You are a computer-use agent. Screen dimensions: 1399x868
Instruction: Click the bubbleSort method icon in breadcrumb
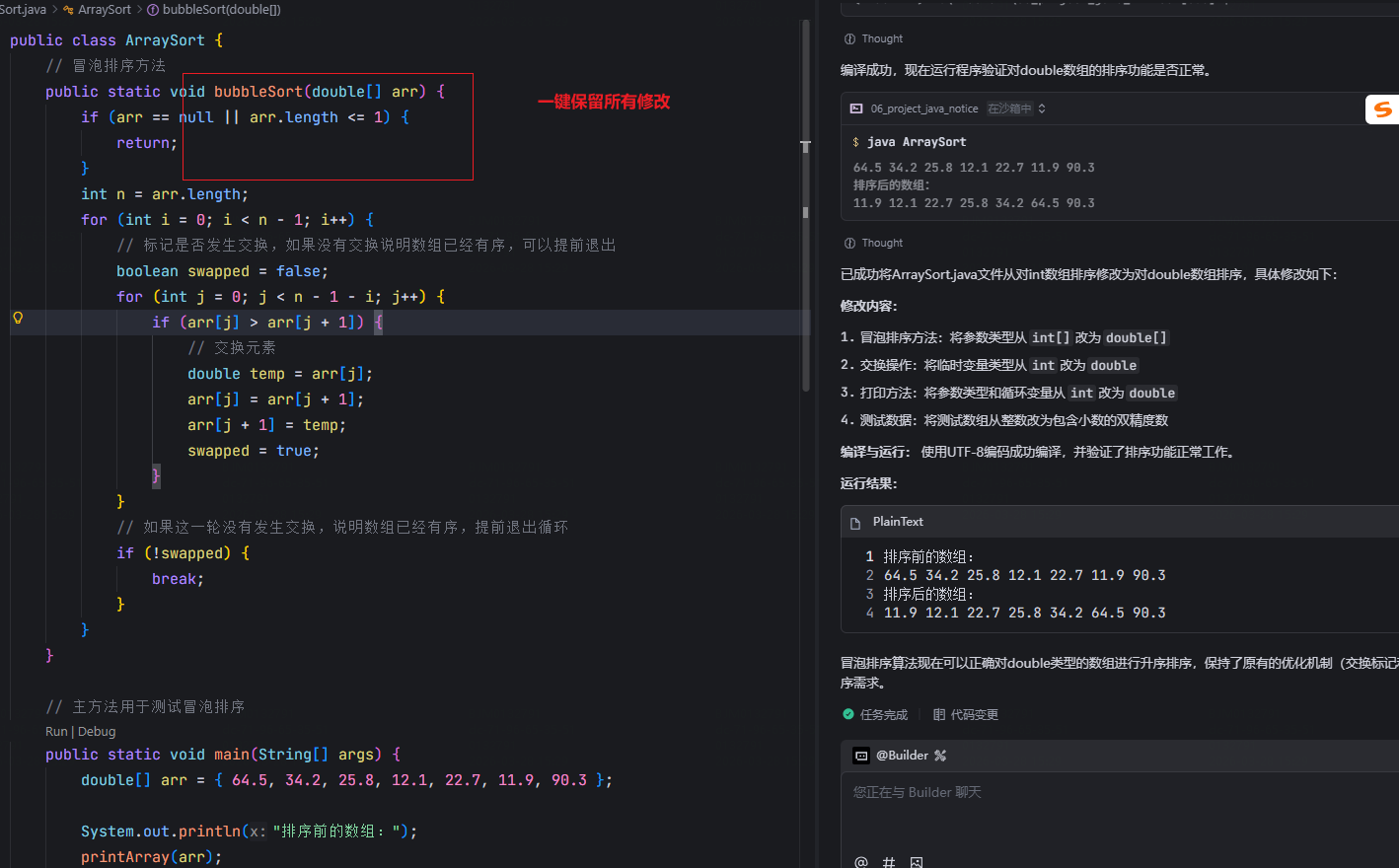tap(153, 10)
